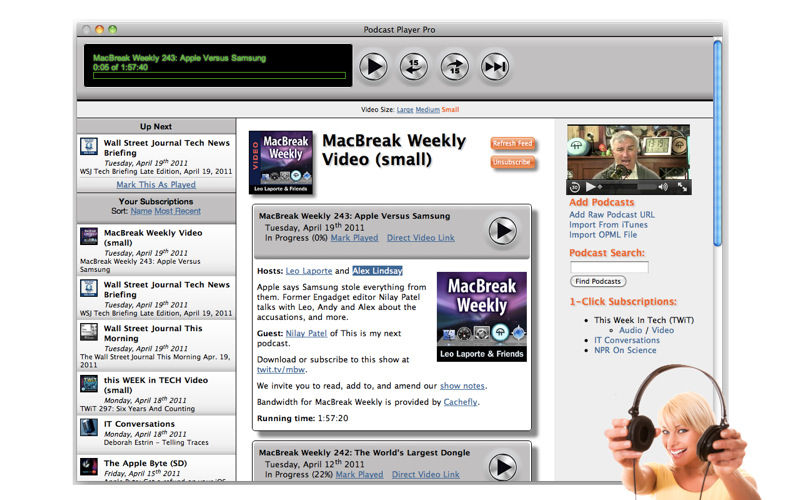800x500 pixels.
Task: Subscribe to This Week In Tech Audio
Action: [630, 330]
